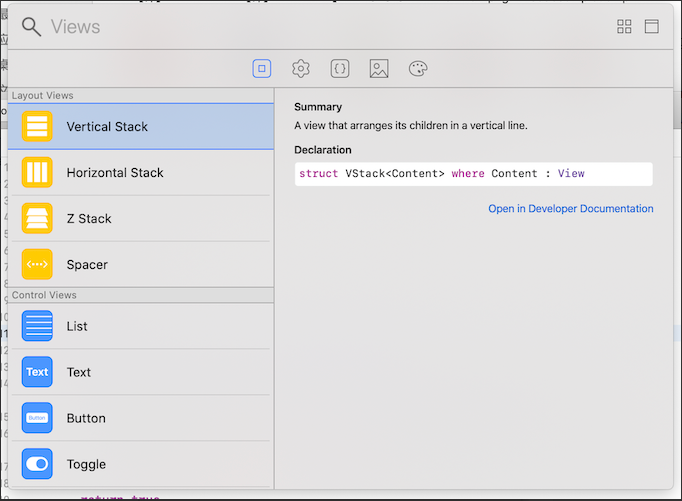Choose the Horizontal Stack icon
The height and width of the screenshot is (501, 682).
pyautogui.click(x=37, y=173)
